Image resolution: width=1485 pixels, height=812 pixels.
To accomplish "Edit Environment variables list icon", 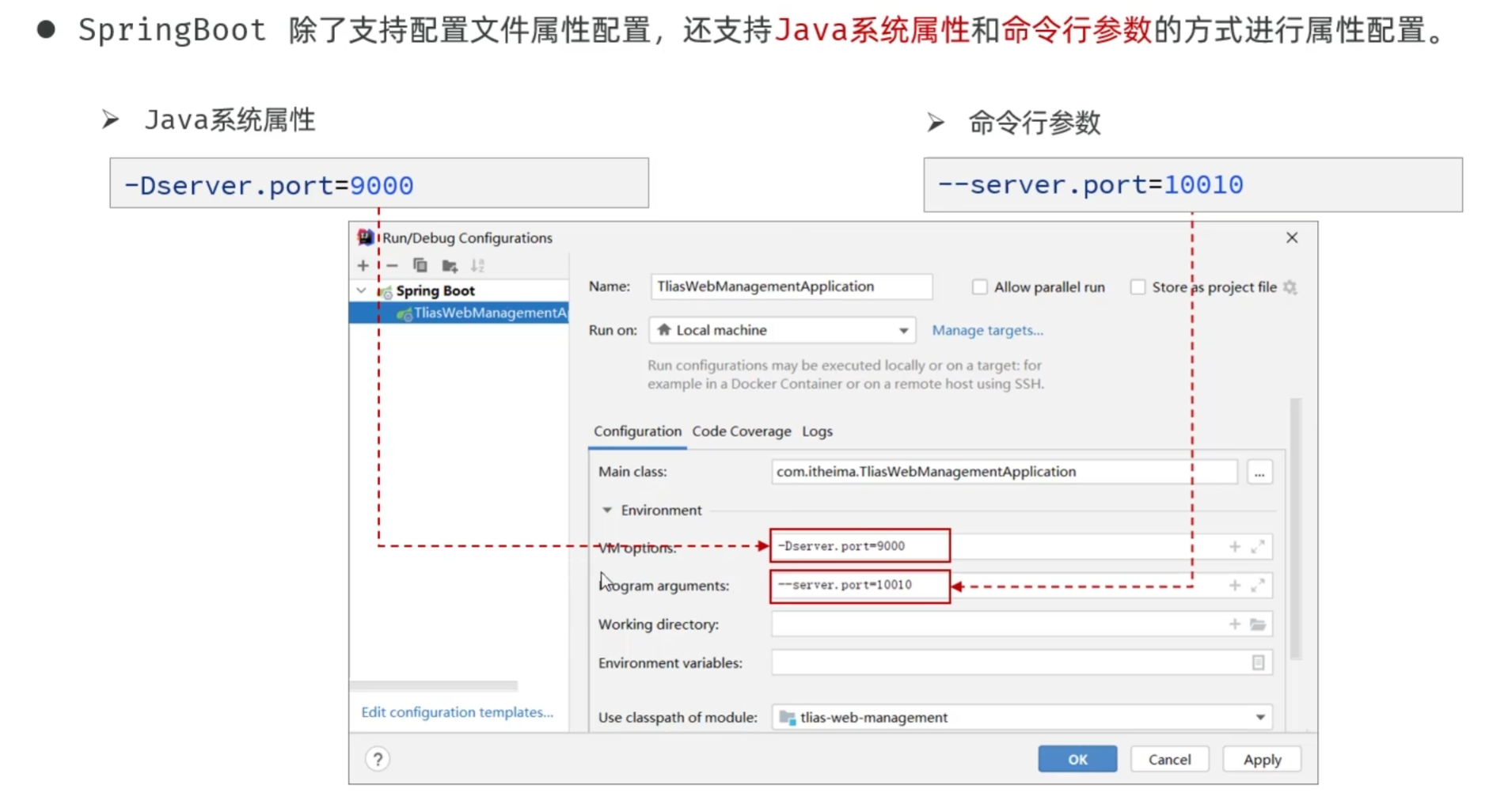I will coord(1259,662).
